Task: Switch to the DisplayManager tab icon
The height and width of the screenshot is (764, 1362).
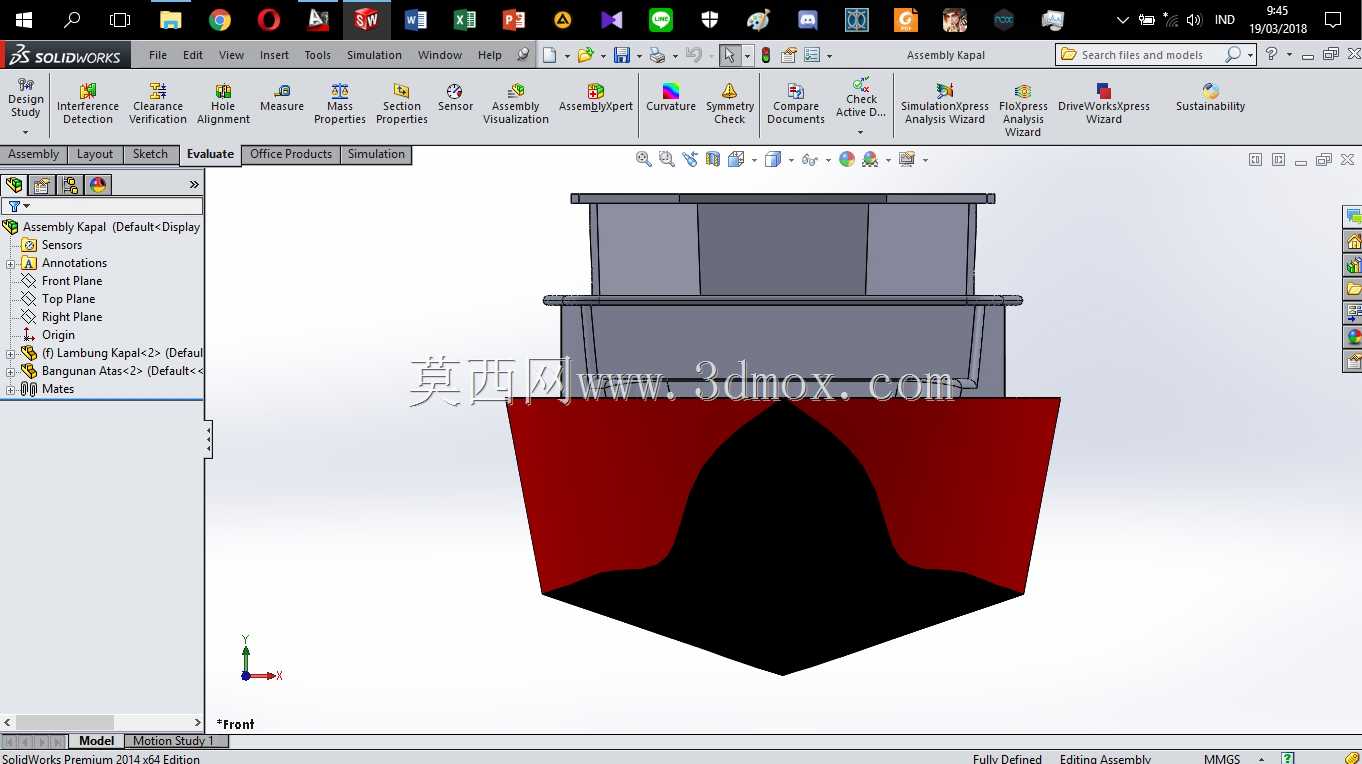Action: click(x=98, y=185)
